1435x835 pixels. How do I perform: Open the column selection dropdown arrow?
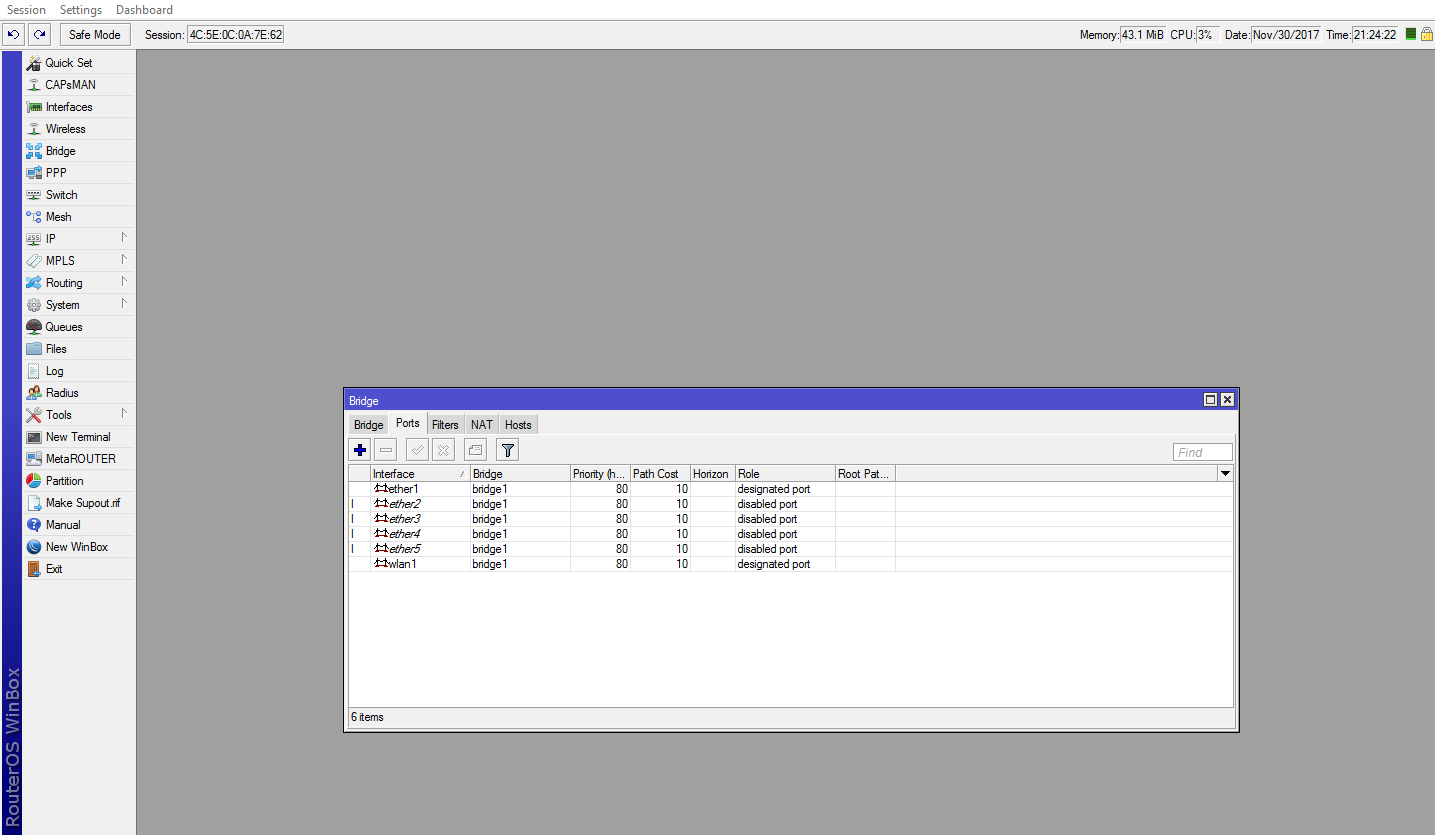(1225, 474)
